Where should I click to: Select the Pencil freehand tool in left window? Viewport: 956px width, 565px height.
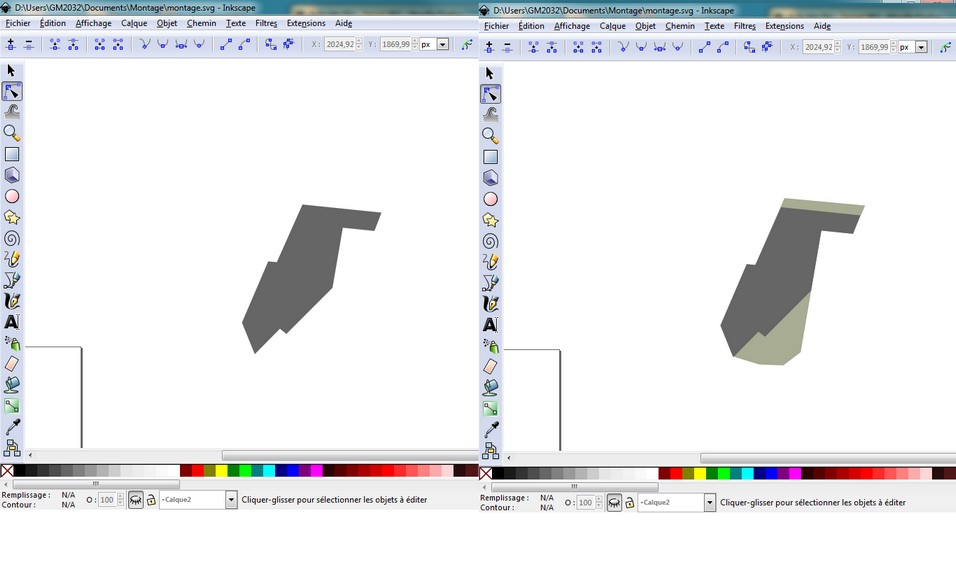[12, 259]
